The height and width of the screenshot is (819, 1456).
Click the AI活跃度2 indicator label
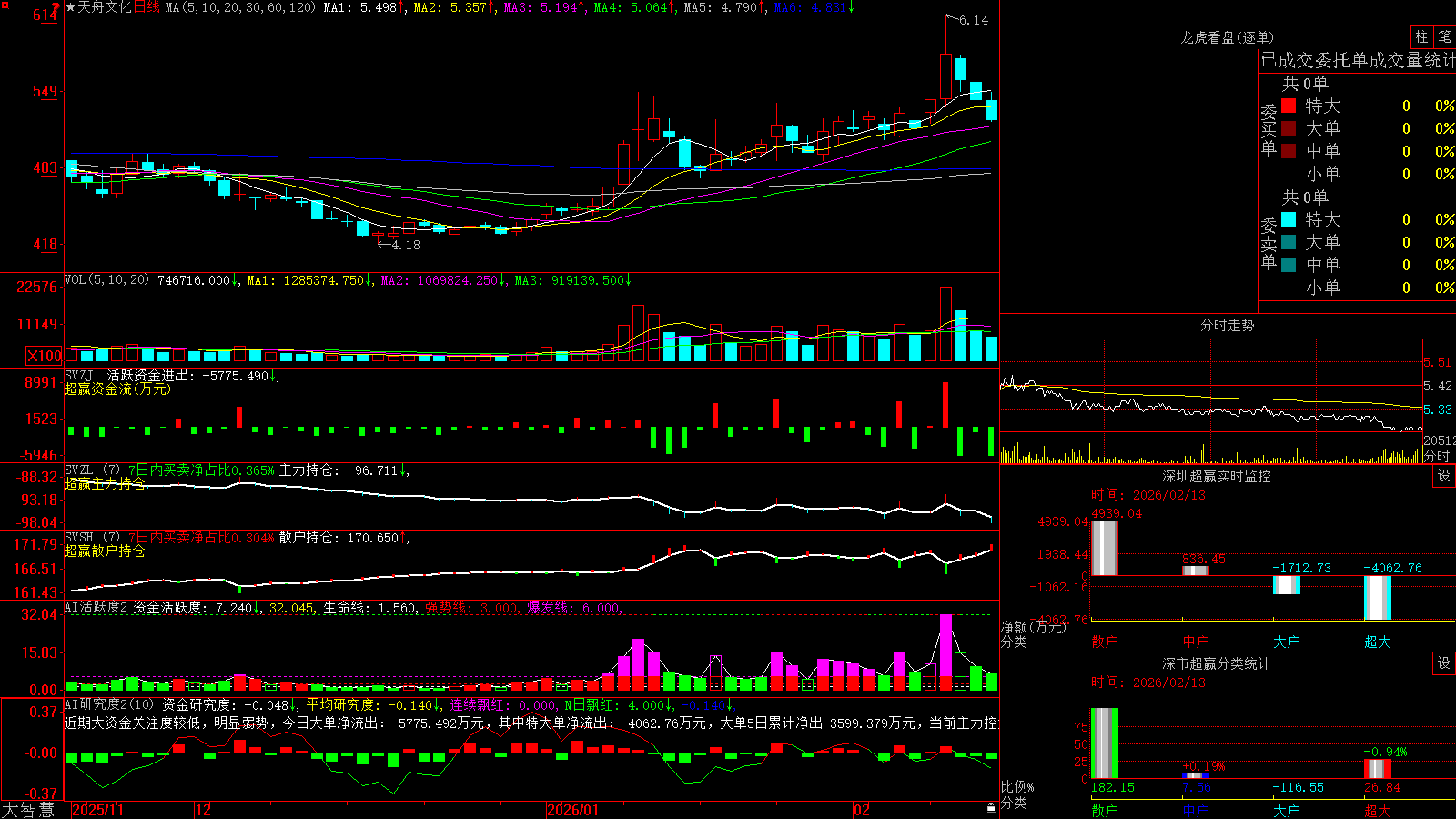[96, 607]
